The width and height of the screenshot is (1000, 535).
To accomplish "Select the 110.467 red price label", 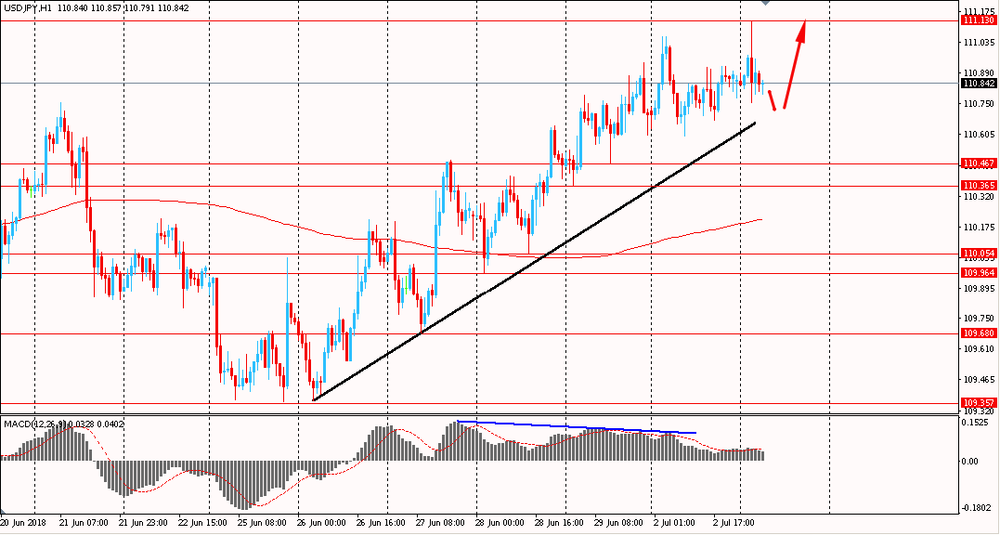I will pos(978,164).
